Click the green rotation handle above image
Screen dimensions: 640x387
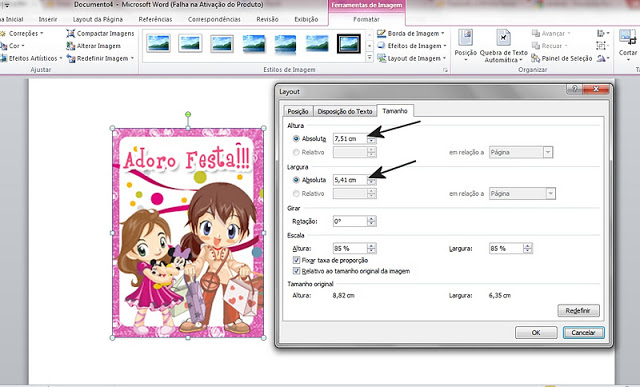pos(188,114)
